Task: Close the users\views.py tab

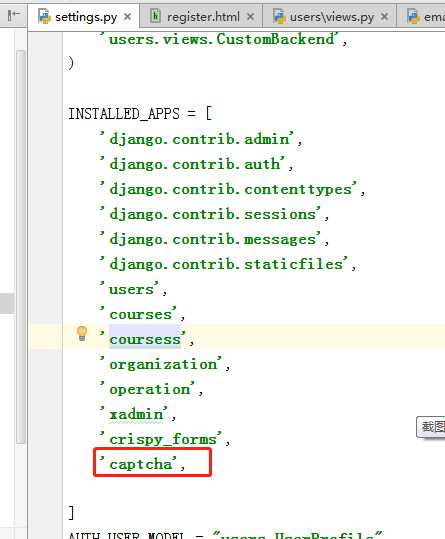Action: click(385, 16)
